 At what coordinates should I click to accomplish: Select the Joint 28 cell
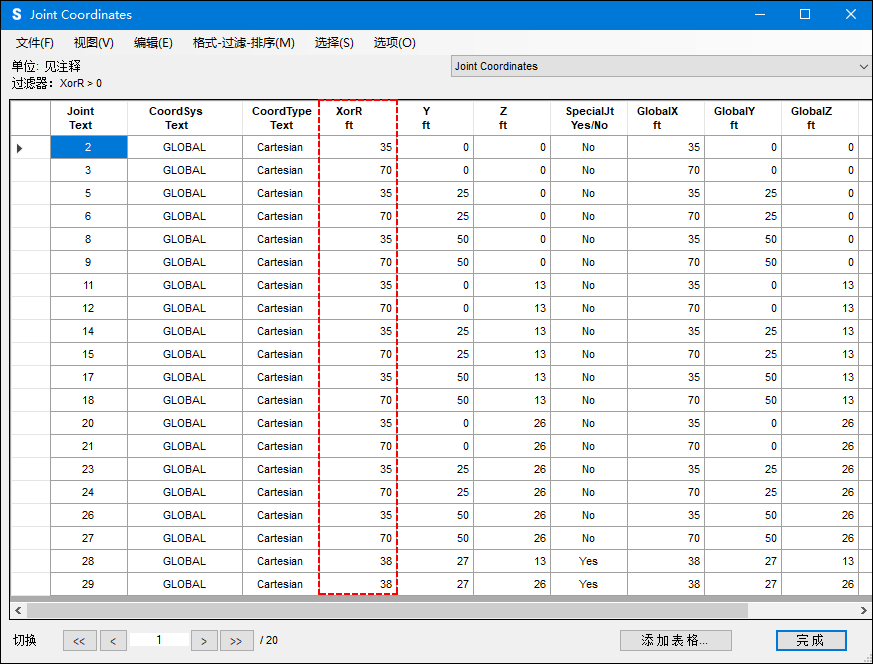click(x=88, y=561)
